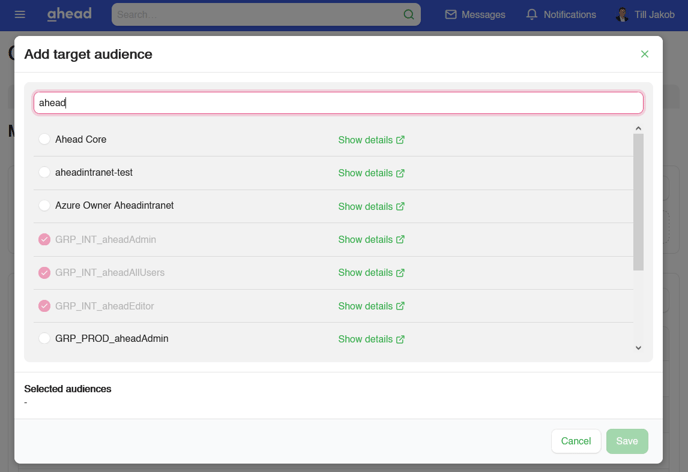
Task: Open the Till Jakob profile menu
Action: pyautogui.click(x=645, y=14)
